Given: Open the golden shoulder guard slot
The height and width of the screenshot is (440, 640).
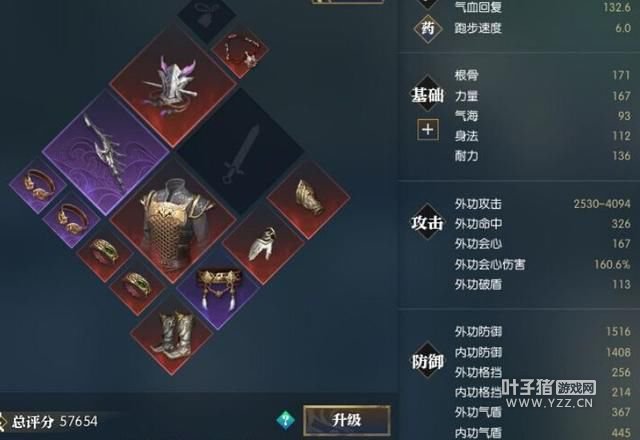Looking at the screenshot, I should (309, 199).
